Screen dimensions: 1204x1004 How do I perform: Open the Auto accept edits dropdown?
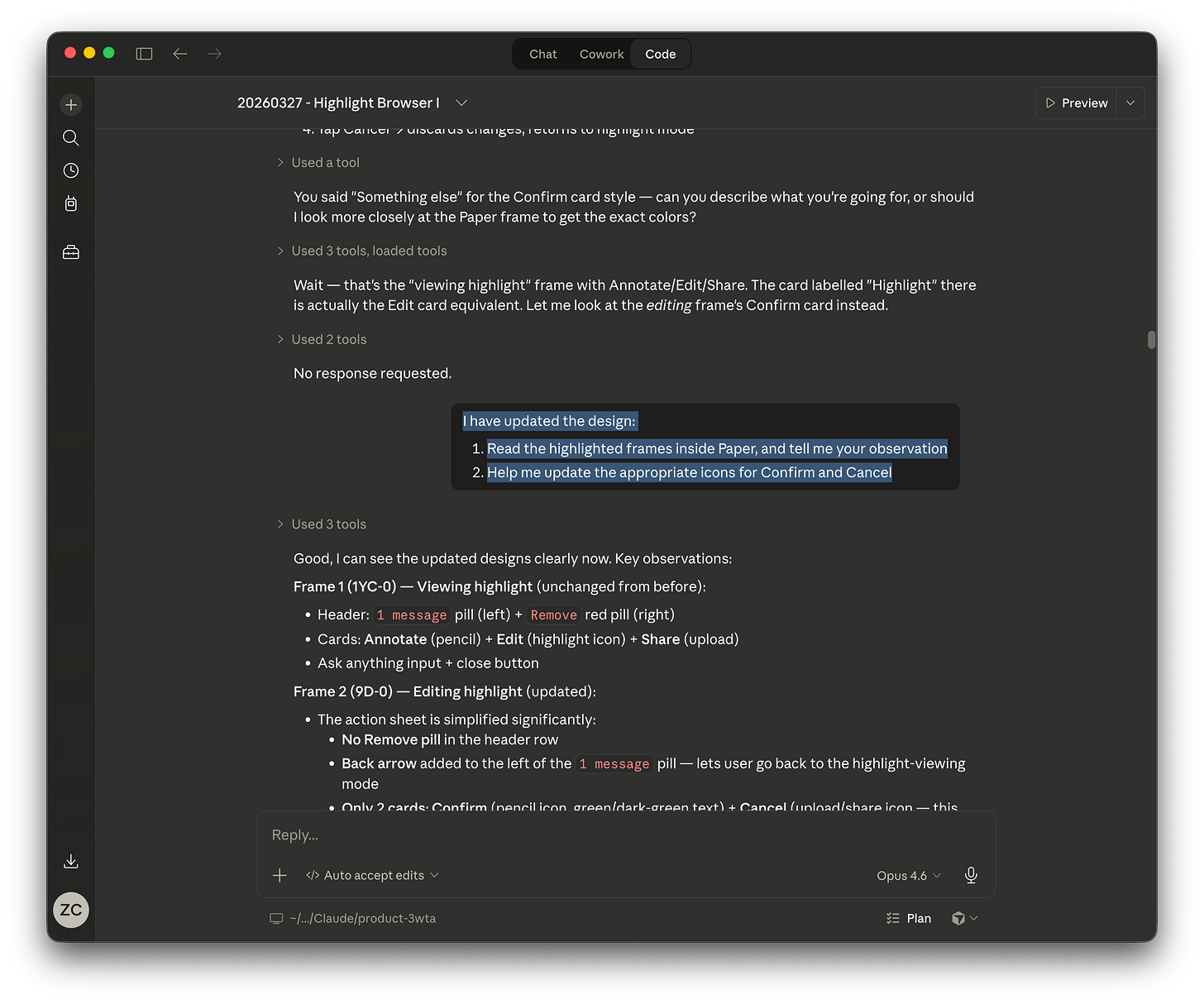tap(372, 875)
